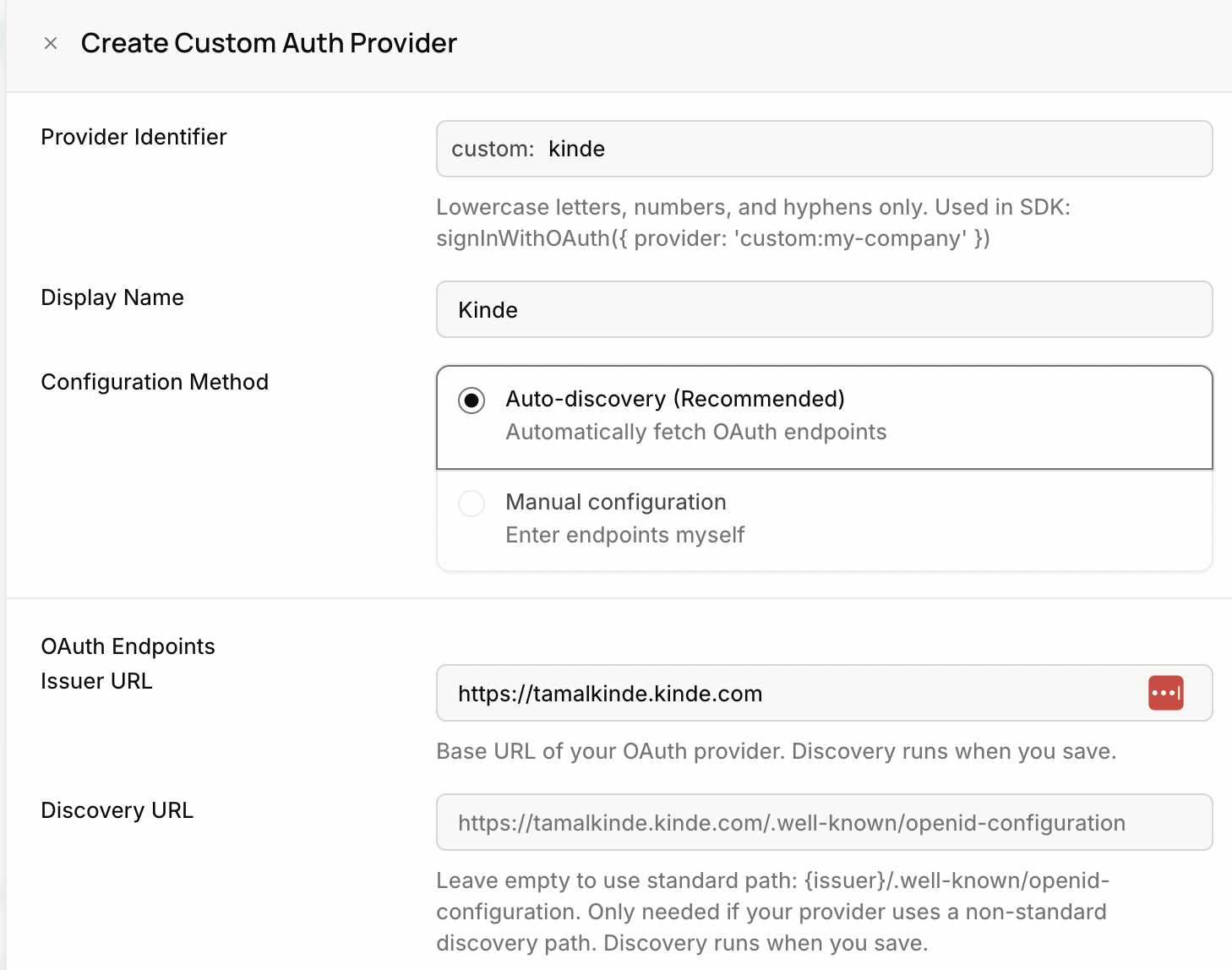Click the "Enter endpoints myself" description

click(625, 535)
